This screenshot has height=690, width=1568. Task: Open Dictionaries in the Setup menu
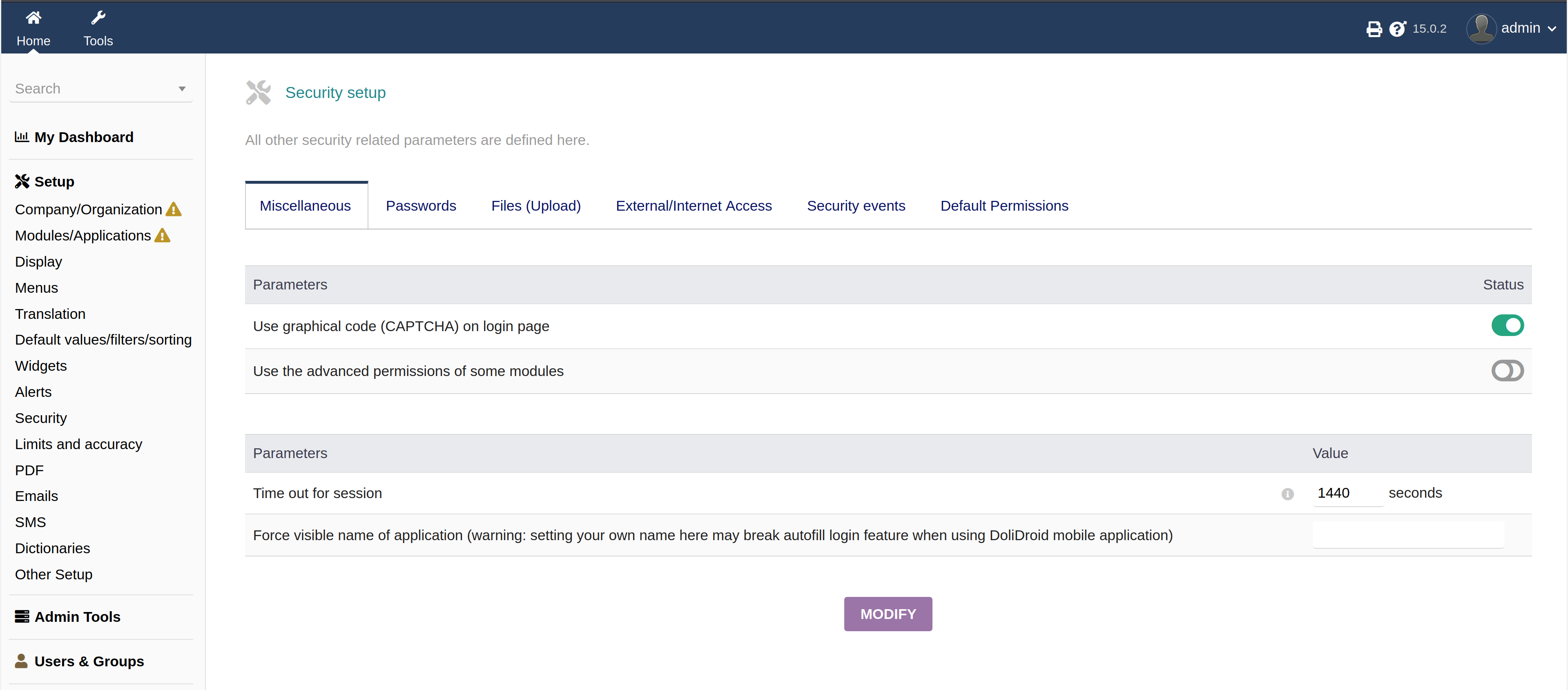tap(52, 548)
